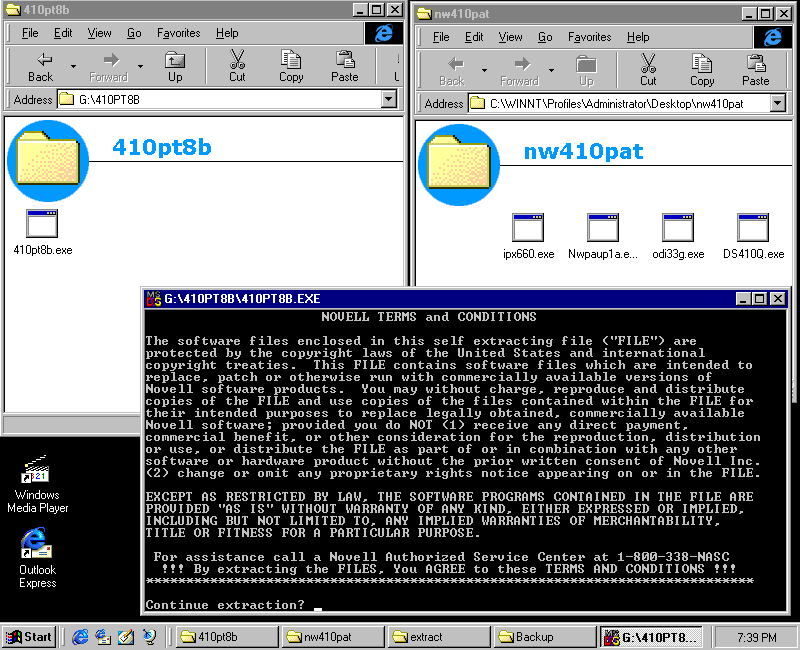Minimize the nw410pat folder window

748,14
